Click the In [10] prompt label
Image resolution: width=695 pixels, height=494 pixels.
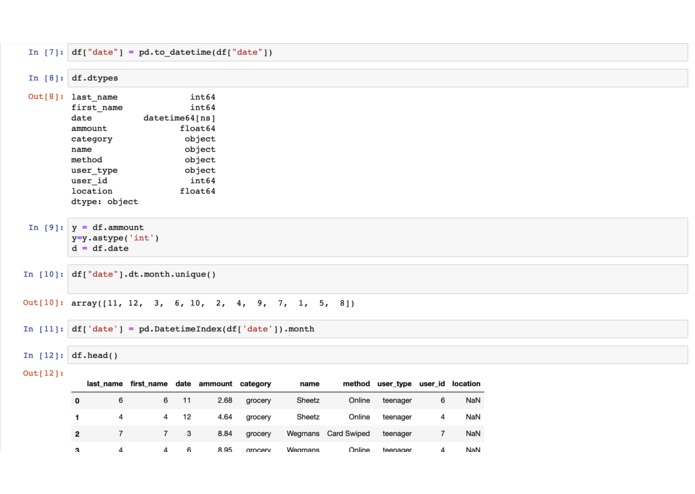coord(43,274)
